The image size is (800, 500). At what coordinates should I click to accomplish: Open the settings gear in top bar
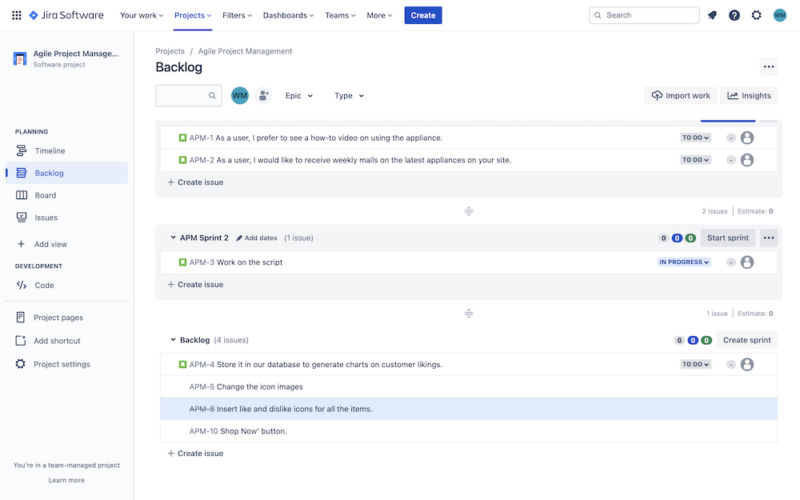[757, 15]
